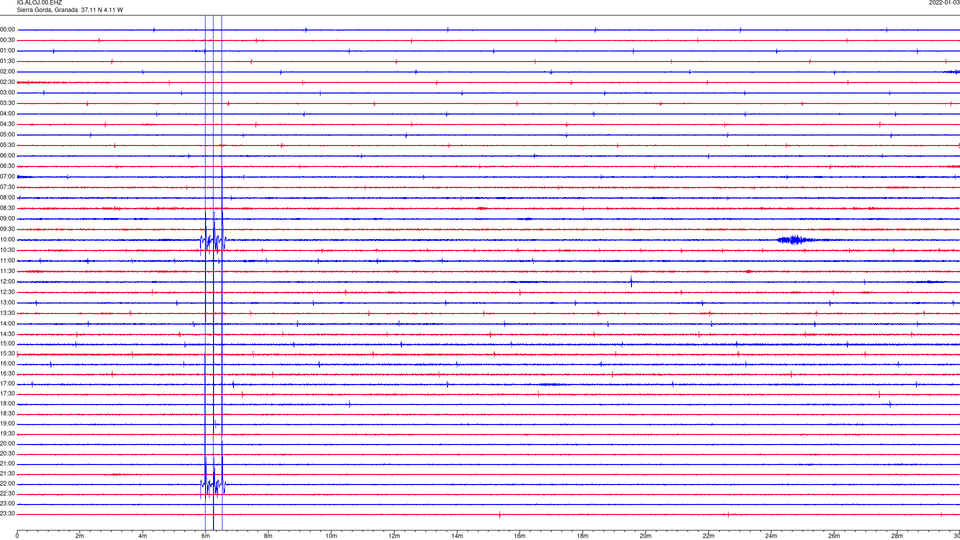Click the 12m tick label on the axis

click(x=394, y=536)
